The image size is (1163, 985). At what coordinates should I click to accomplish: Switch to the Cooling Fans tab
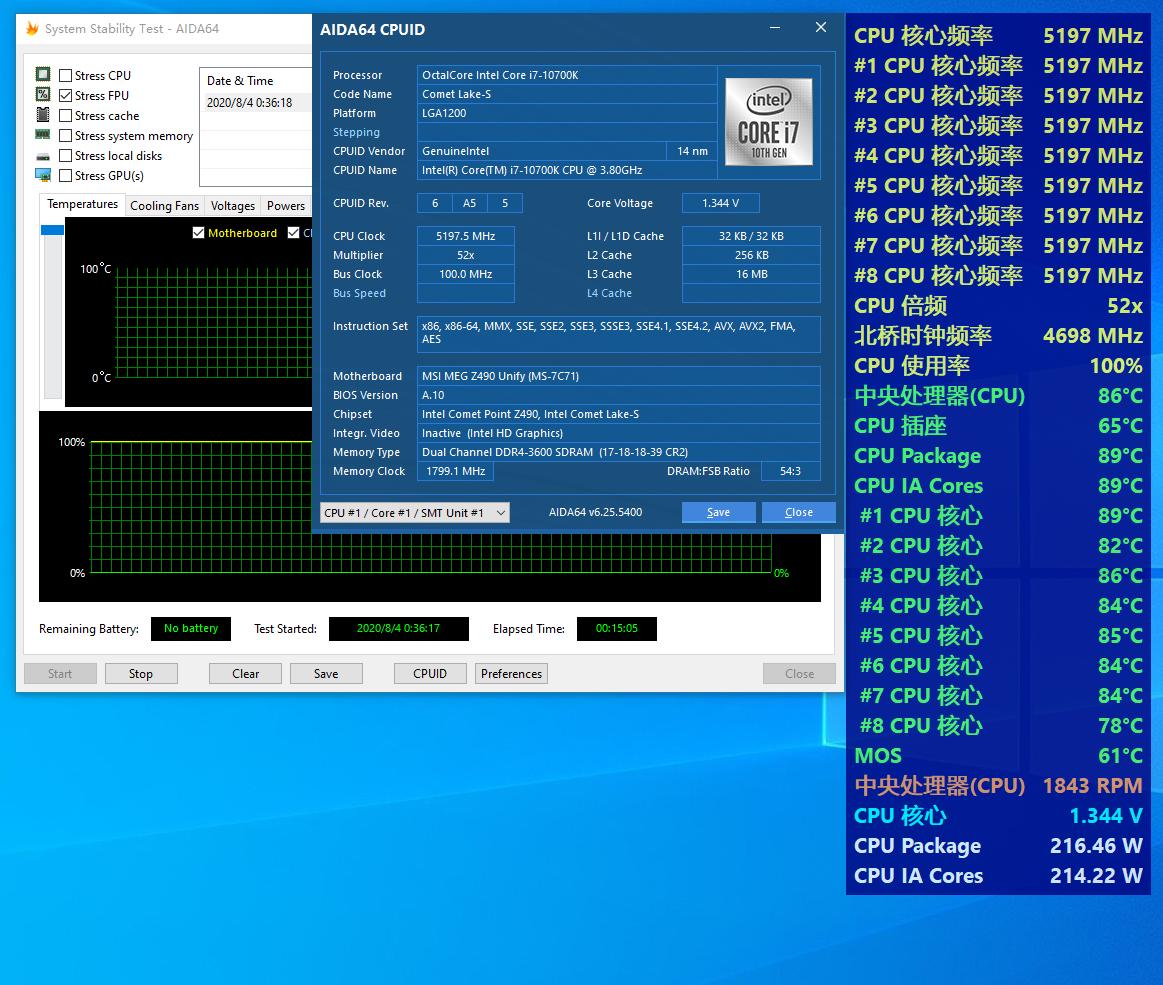[165, 205]
